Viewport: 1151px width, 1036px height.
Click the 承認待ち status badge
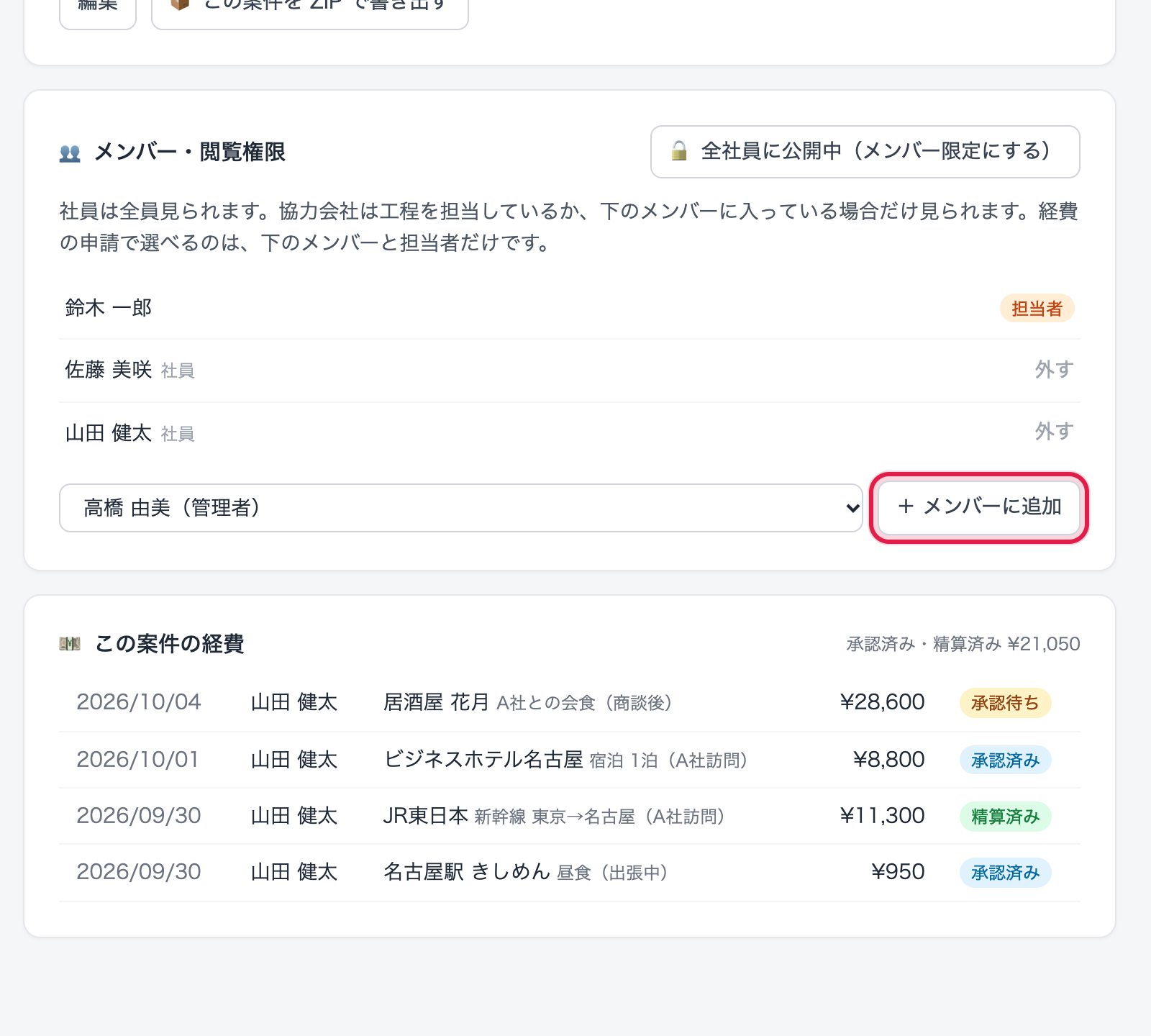(1005, 703)
